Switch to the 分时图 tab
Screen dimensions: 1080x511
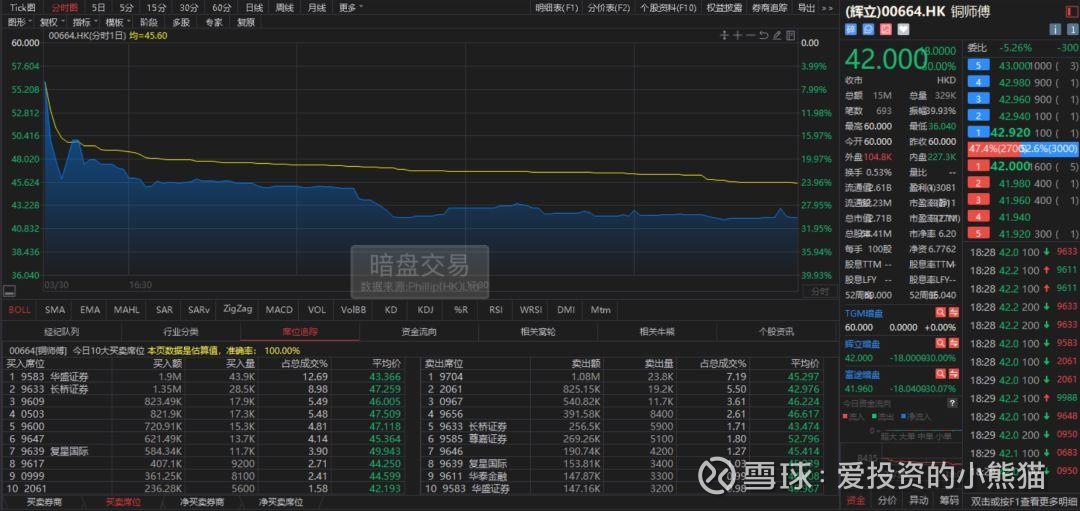coord(65,8)
